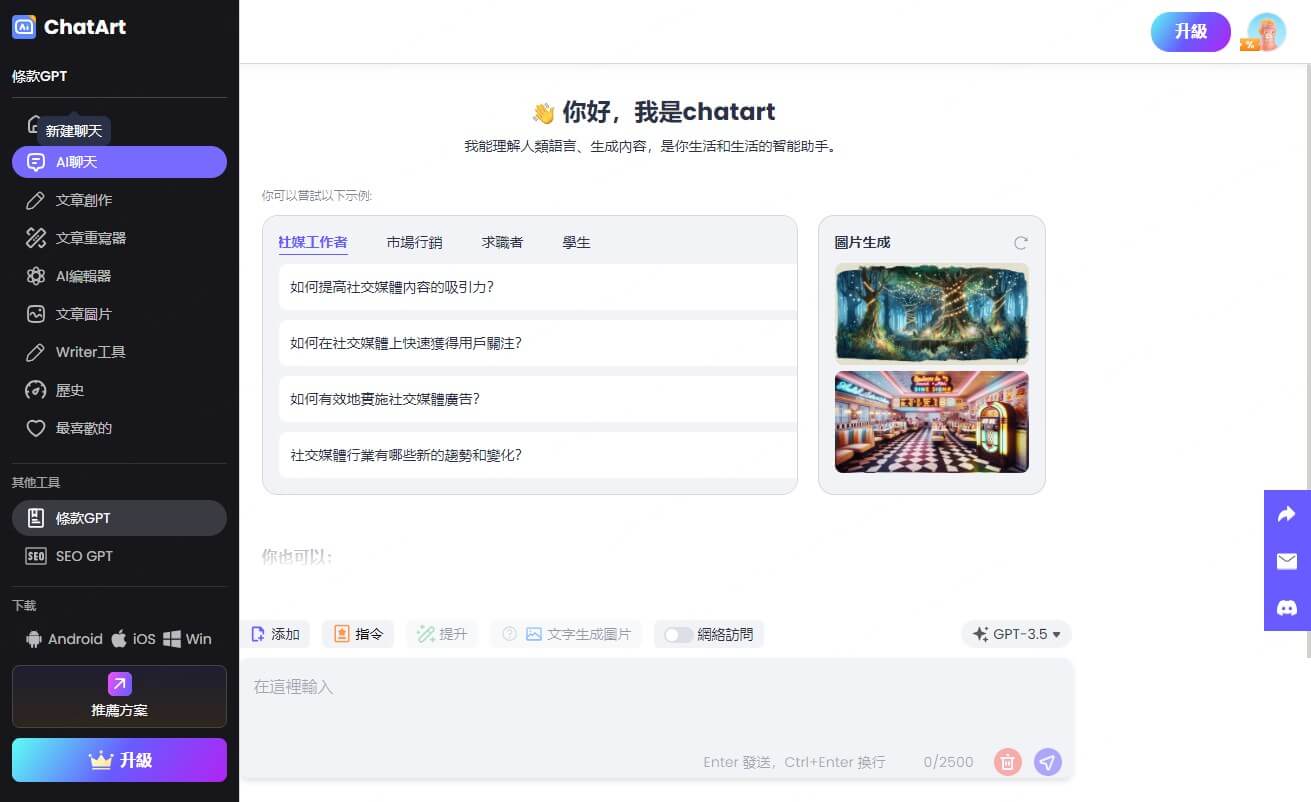Viewport: 1311px width, 802px height.
Task: Click the send message icon
Action: (1047, 762)
